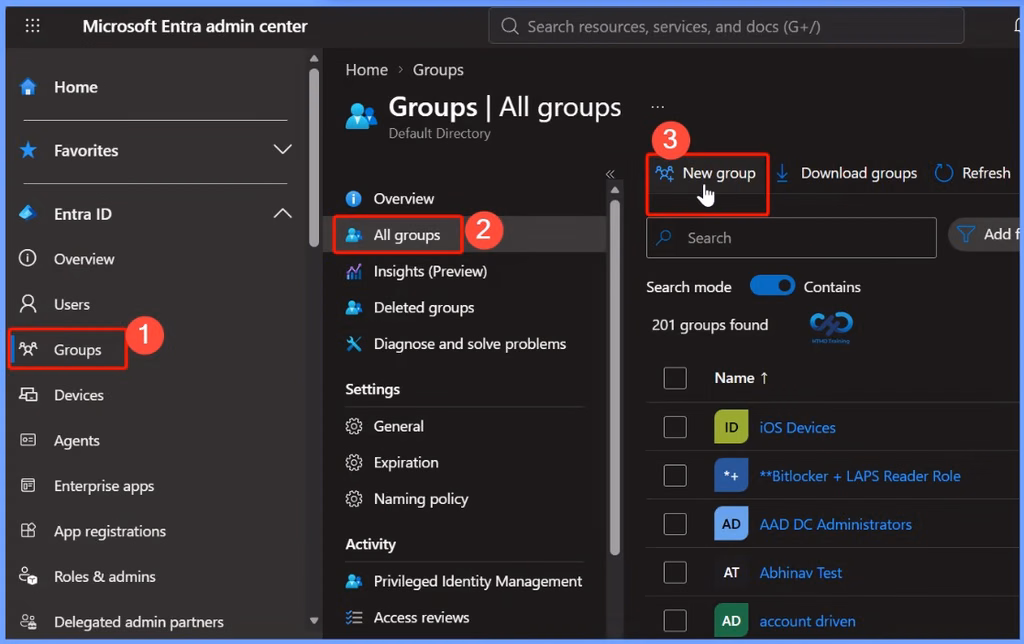This screenshot has width=1024, height=644.
Task: Click Home in the breadcrumb
Action: click(366, 70)
